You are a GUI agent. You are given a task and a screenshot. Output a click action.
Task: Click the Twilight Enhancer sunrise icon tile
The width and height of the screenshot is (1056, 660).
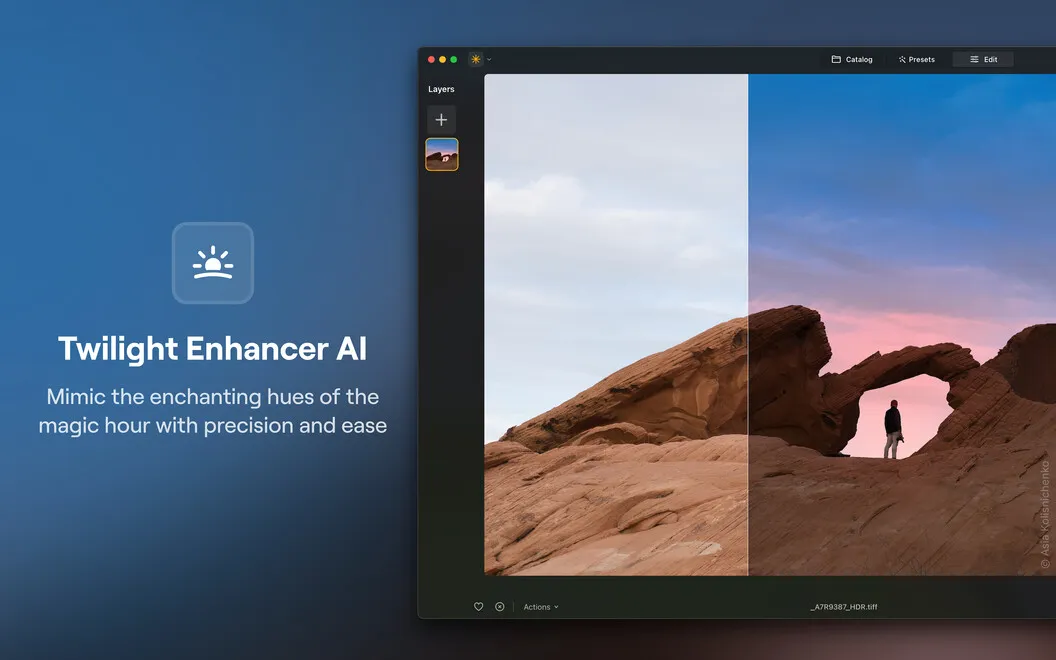point(213,263)
